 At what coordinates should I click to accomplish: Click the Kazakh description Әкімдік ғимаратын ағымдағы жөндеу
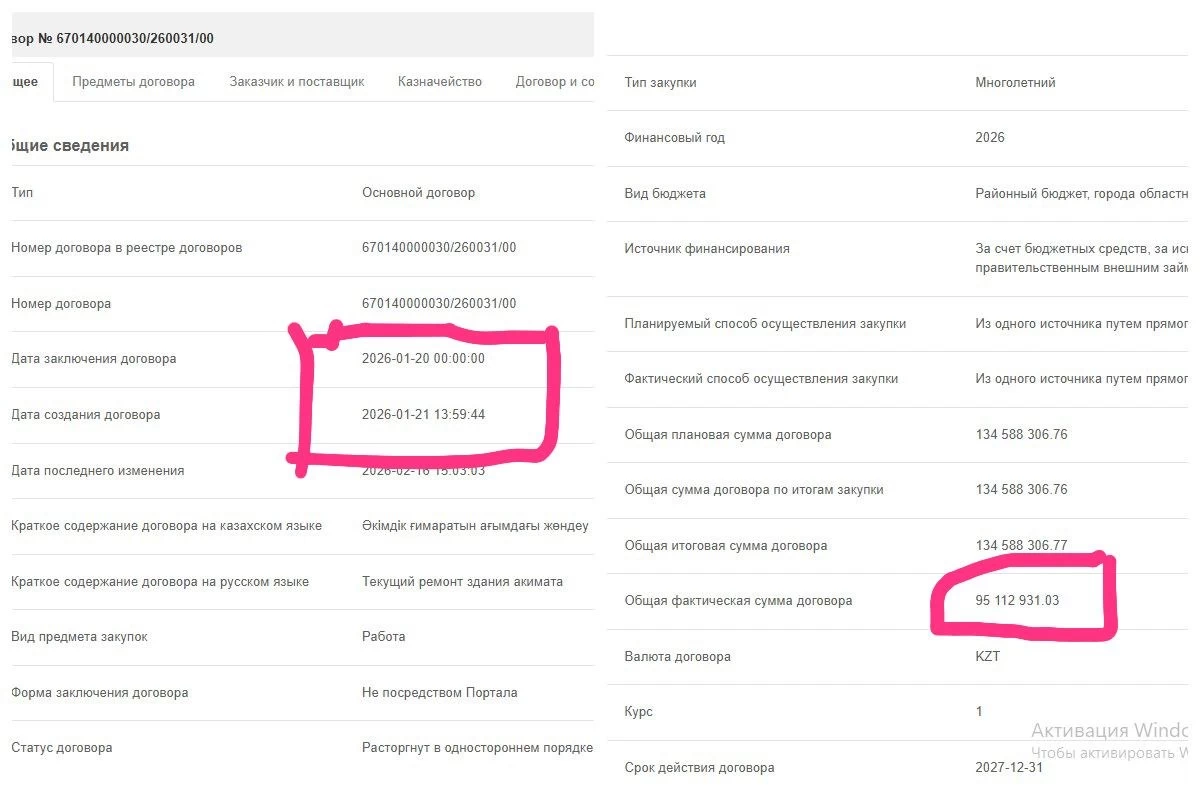coord(475,526)
